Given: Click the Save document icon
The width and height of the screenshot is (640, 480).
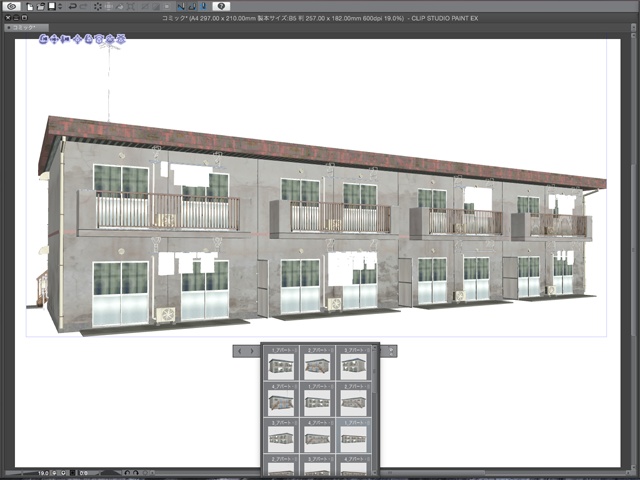Looking at the screenshot, I should [52, 6].
